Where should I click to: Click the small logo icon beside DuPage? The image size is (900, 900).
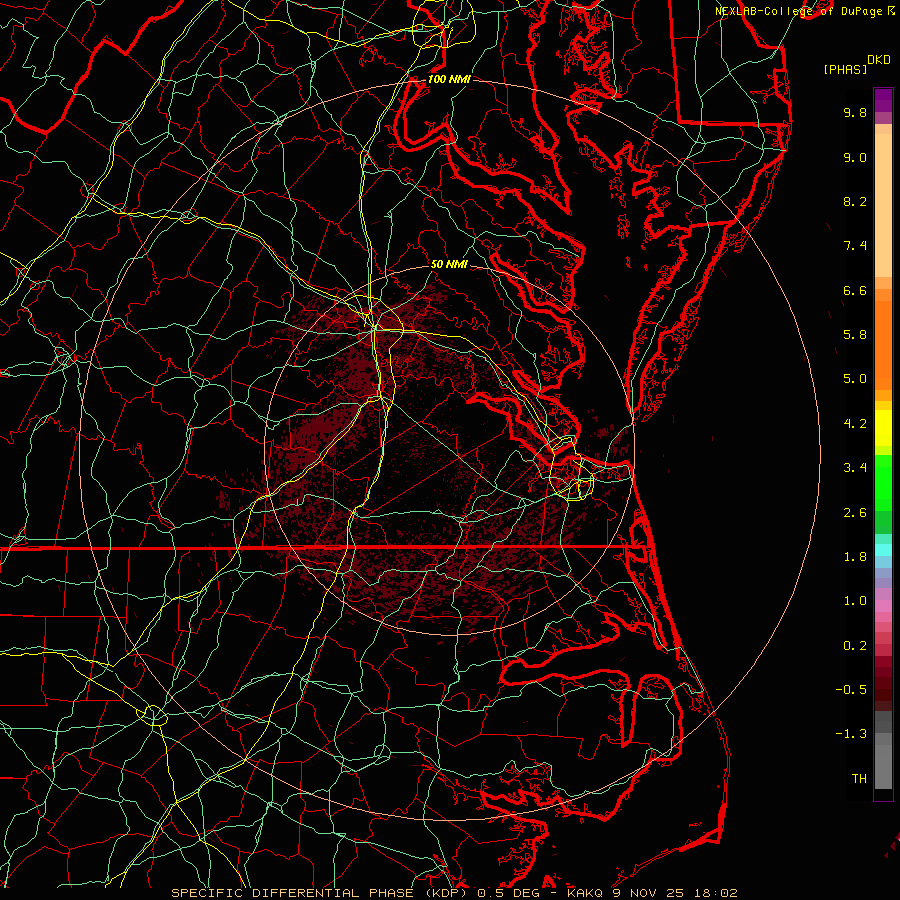[890, 10]
